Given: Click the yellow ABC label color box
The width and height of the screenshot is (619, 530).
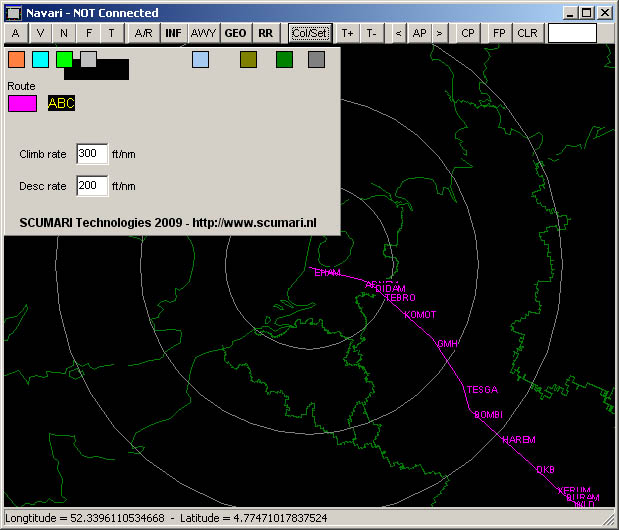Looking at the screenshot, I should [x=61, y=102].
